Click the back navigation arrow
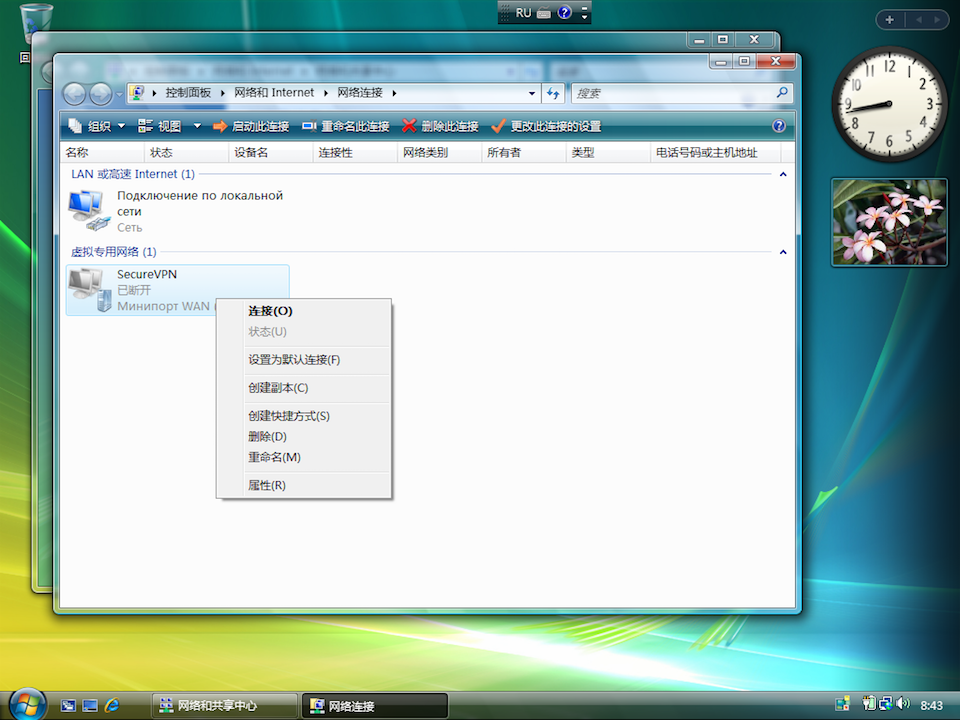Viewport: 960px width, 720px height. [75, 94]
